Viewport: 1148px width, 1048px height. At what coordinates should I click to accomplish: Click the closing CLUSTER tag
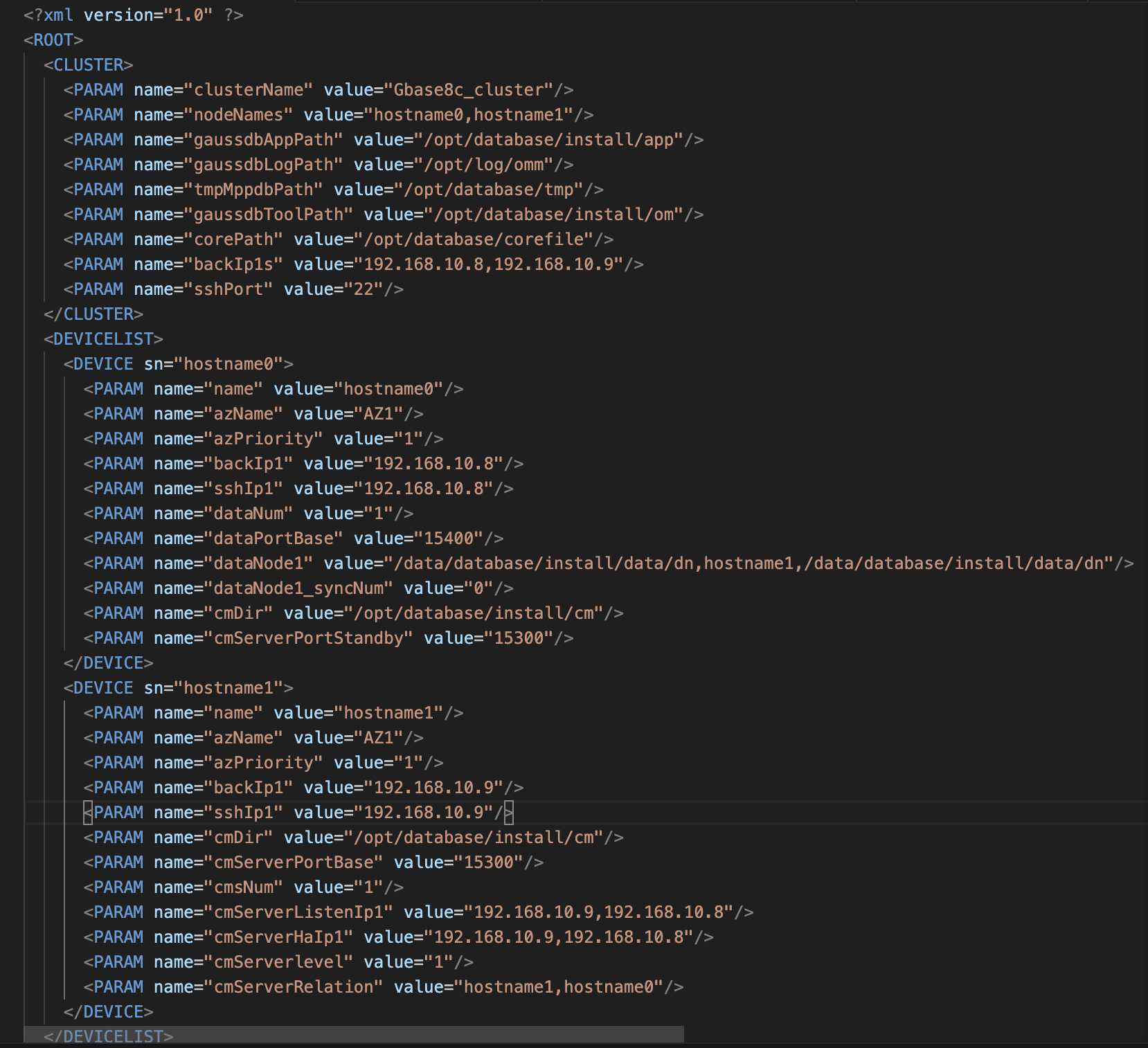(x=93, y=314)
